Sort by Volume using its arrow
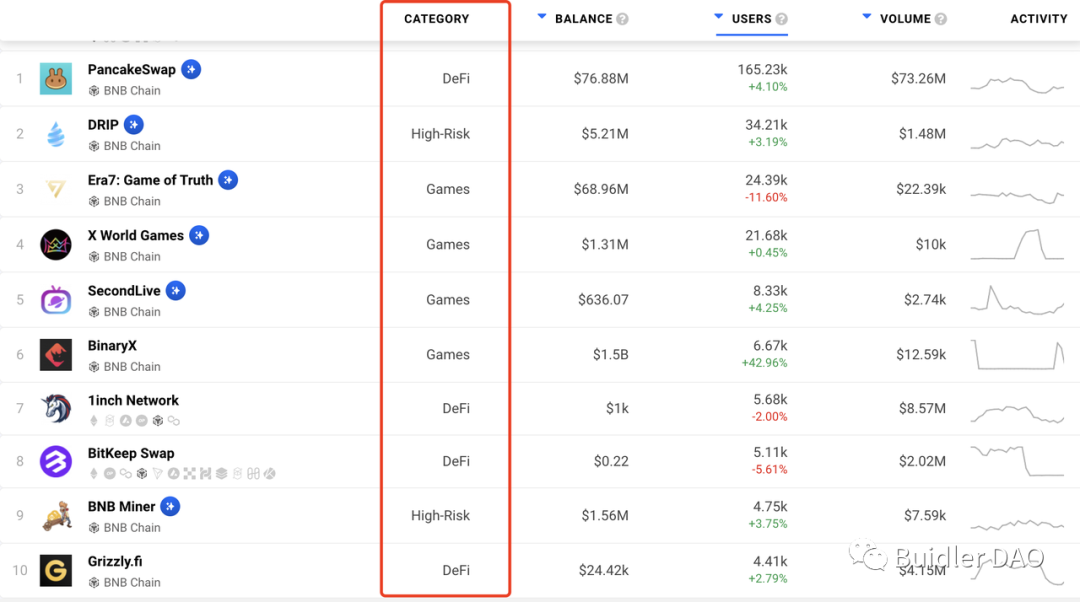The image size is (1080, 602). [x=866, y=16]
